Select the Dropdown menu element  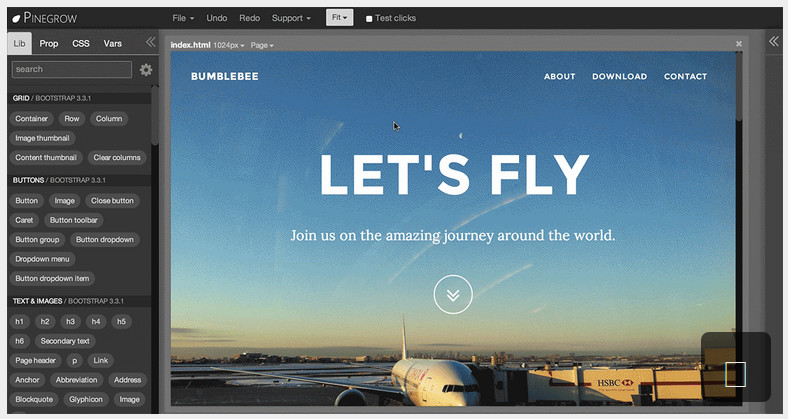(x=42, y=259)
